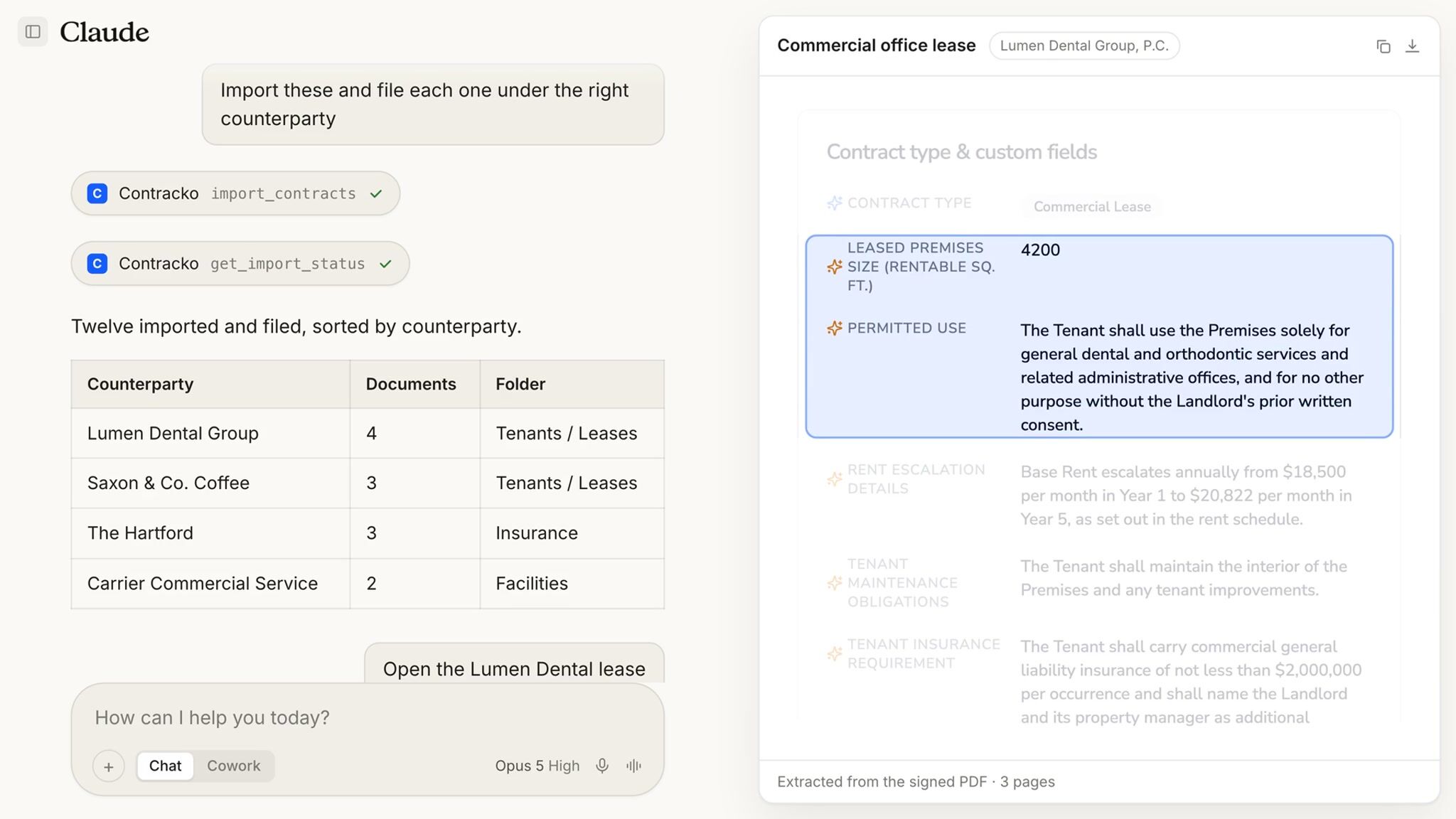Select the Saxon & Co. Coffee cell

(x=210, y=483)
